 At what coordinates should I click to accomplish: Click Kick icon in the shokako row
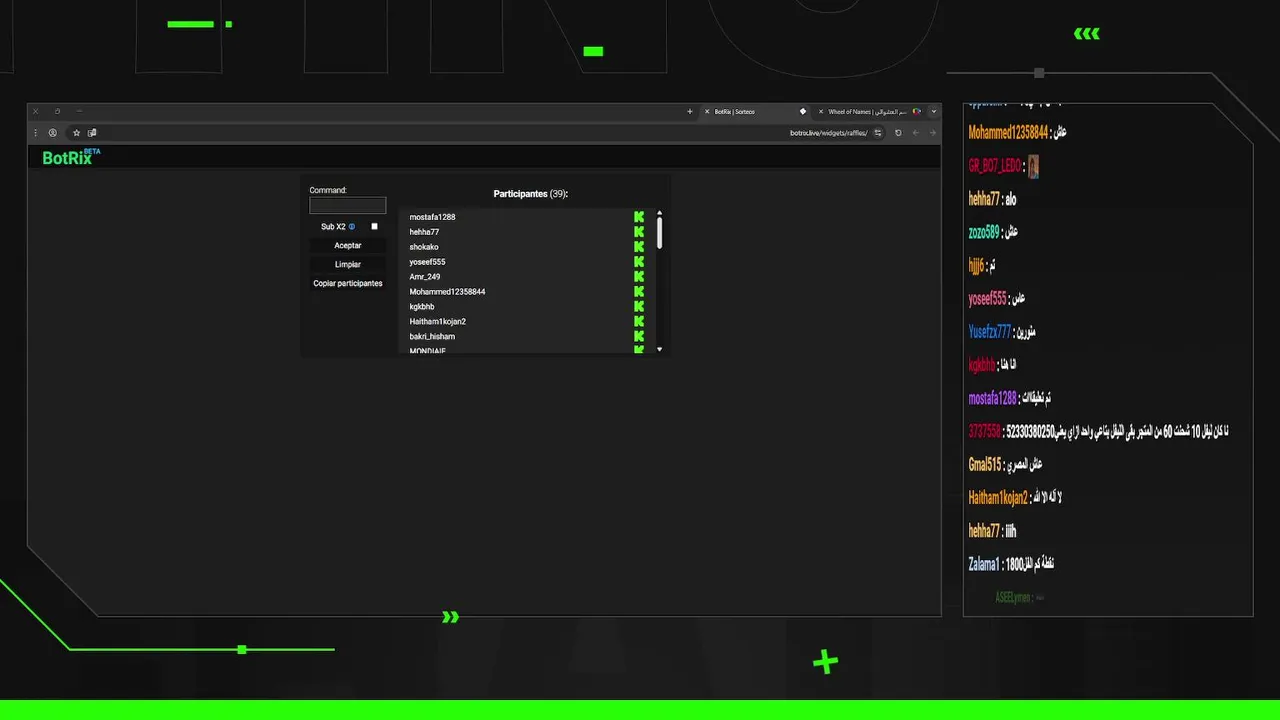click(x=639, y=247)
